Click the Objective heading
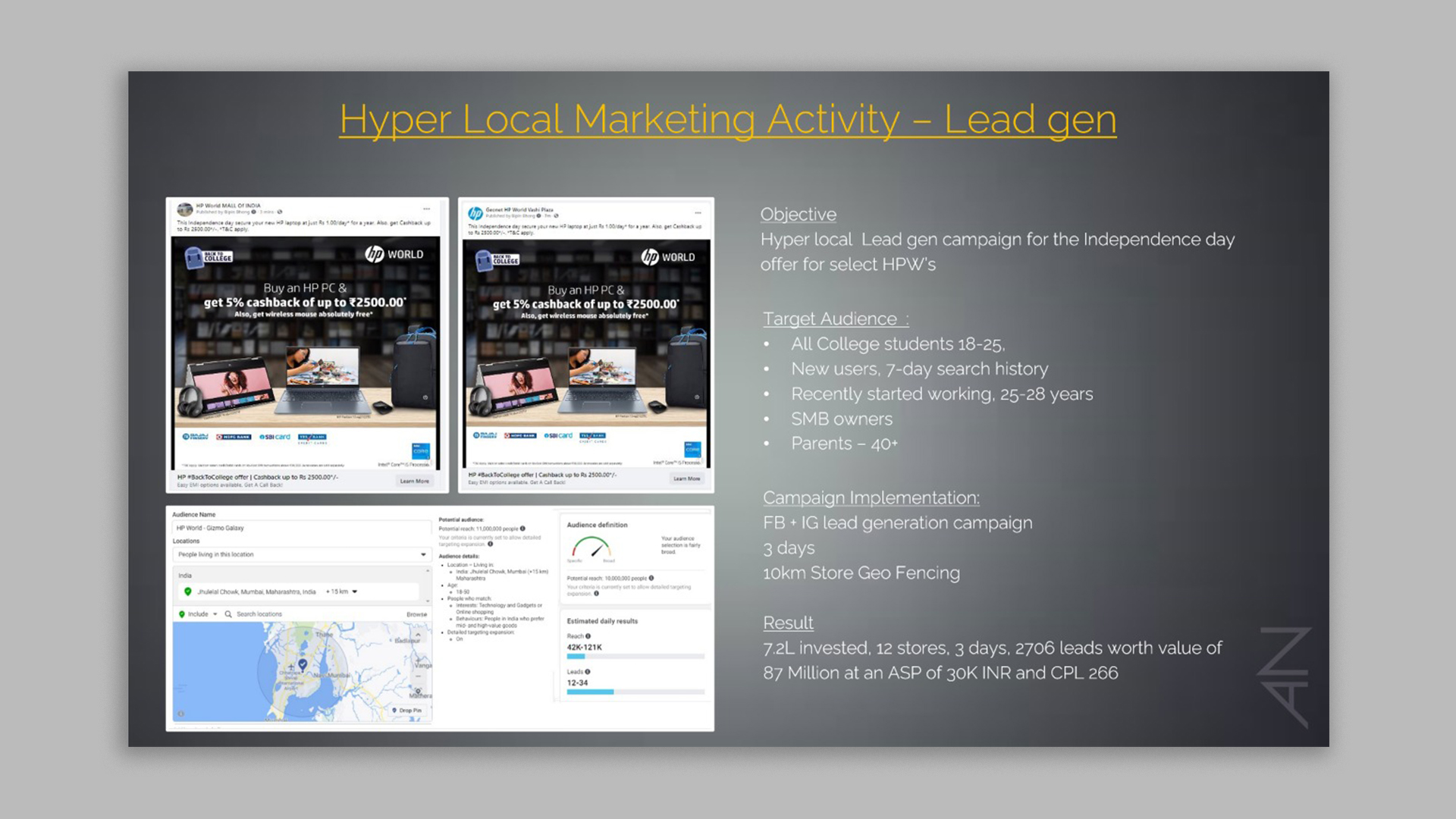1456x819 pixels. tap(799, 215)
